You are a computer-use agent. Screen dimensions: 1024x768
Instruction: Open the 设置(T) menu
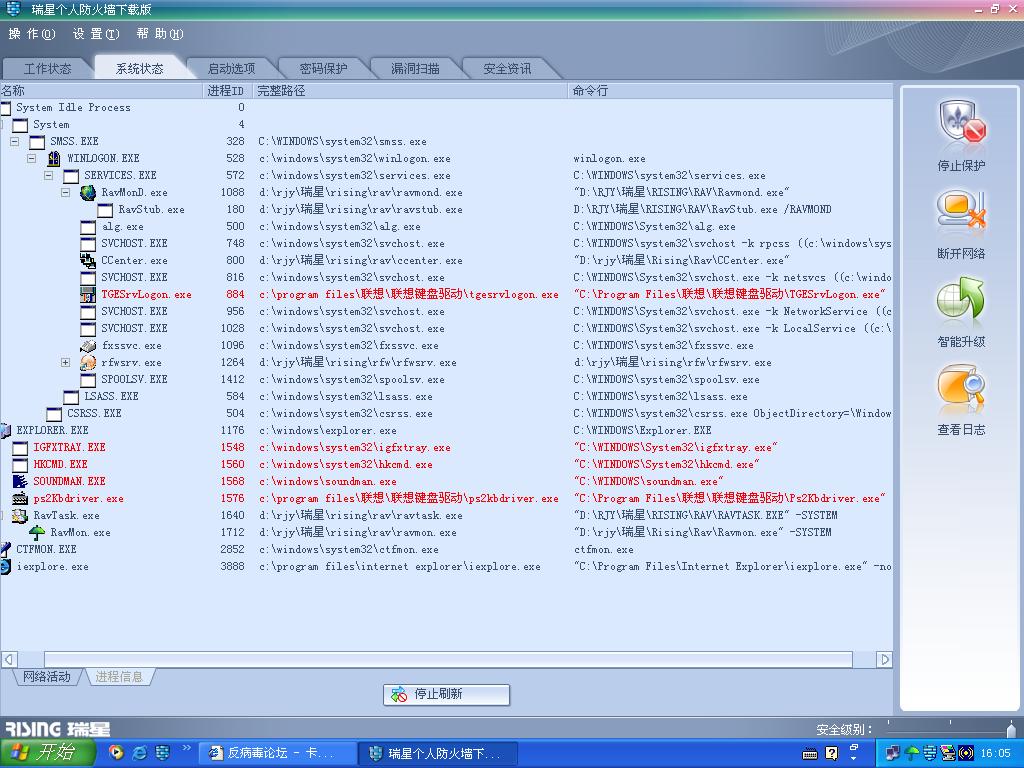point(95,33)
